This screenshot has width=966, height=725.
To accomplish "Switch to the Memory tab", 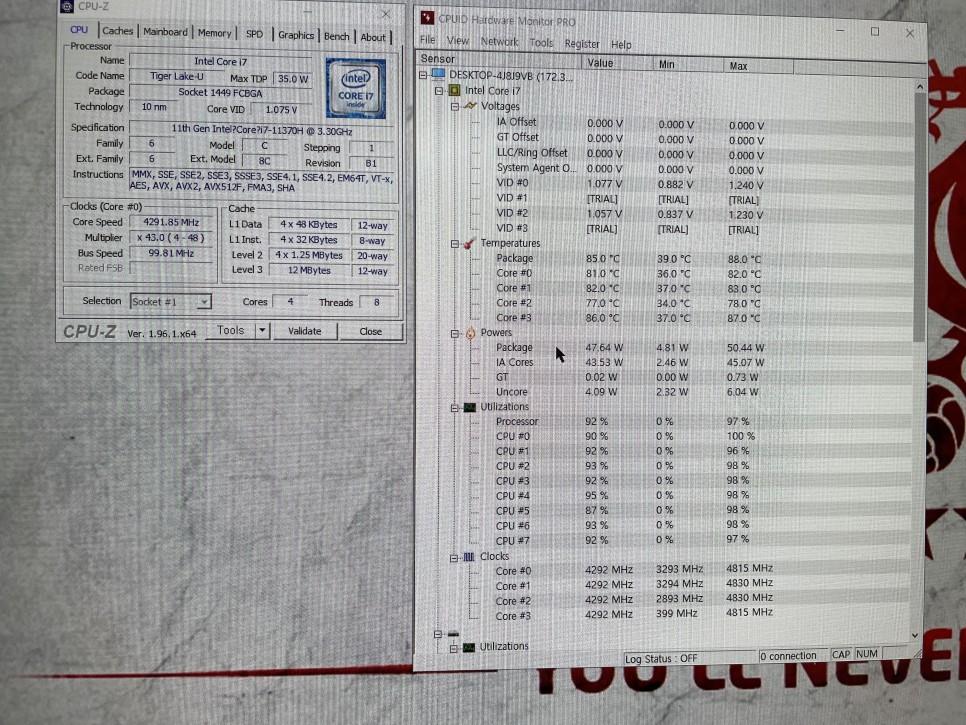I will tap(214, 33).
